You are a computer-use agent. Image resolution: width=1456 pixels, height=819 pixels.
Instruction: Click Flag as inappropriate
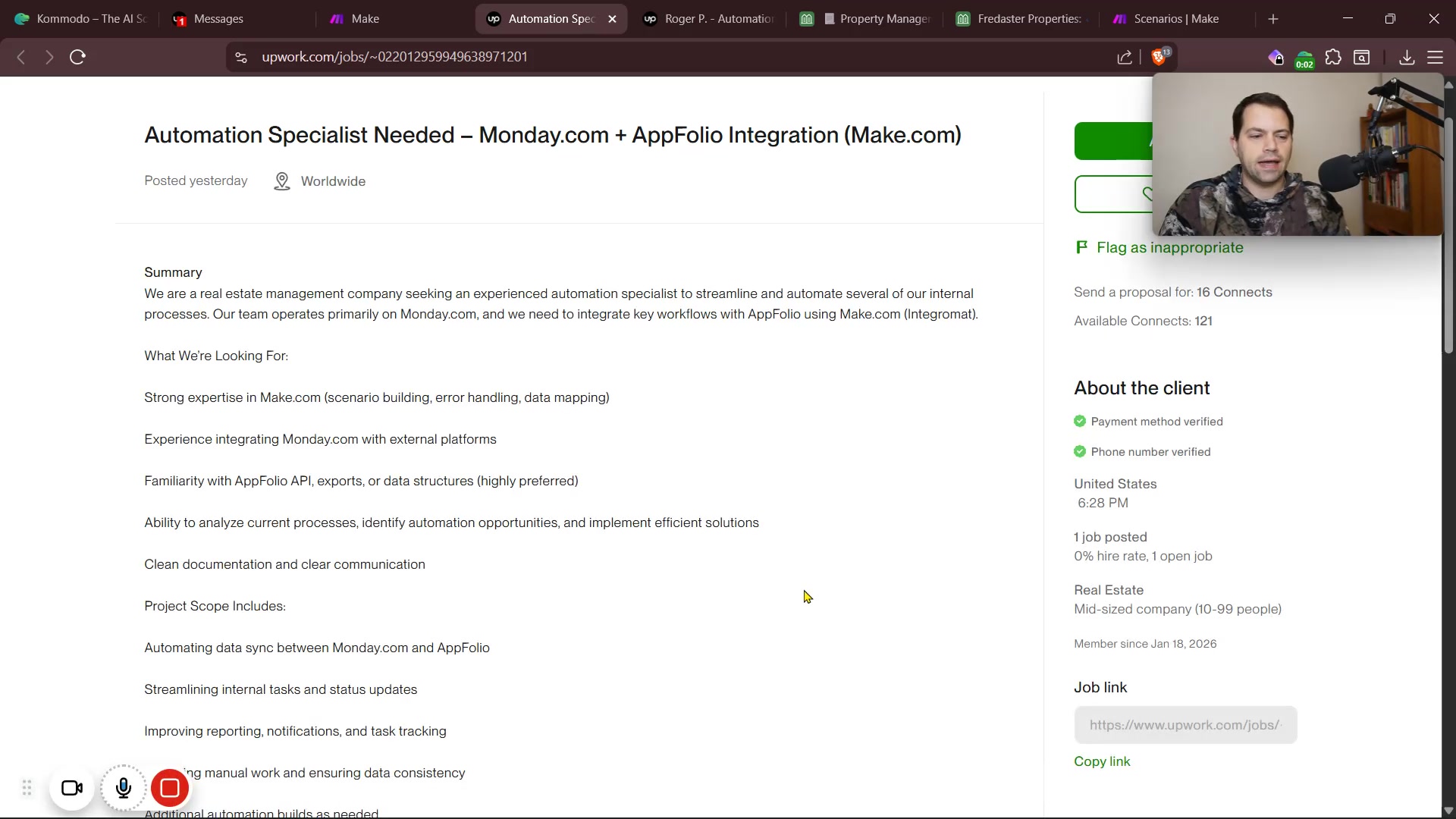1169,248
